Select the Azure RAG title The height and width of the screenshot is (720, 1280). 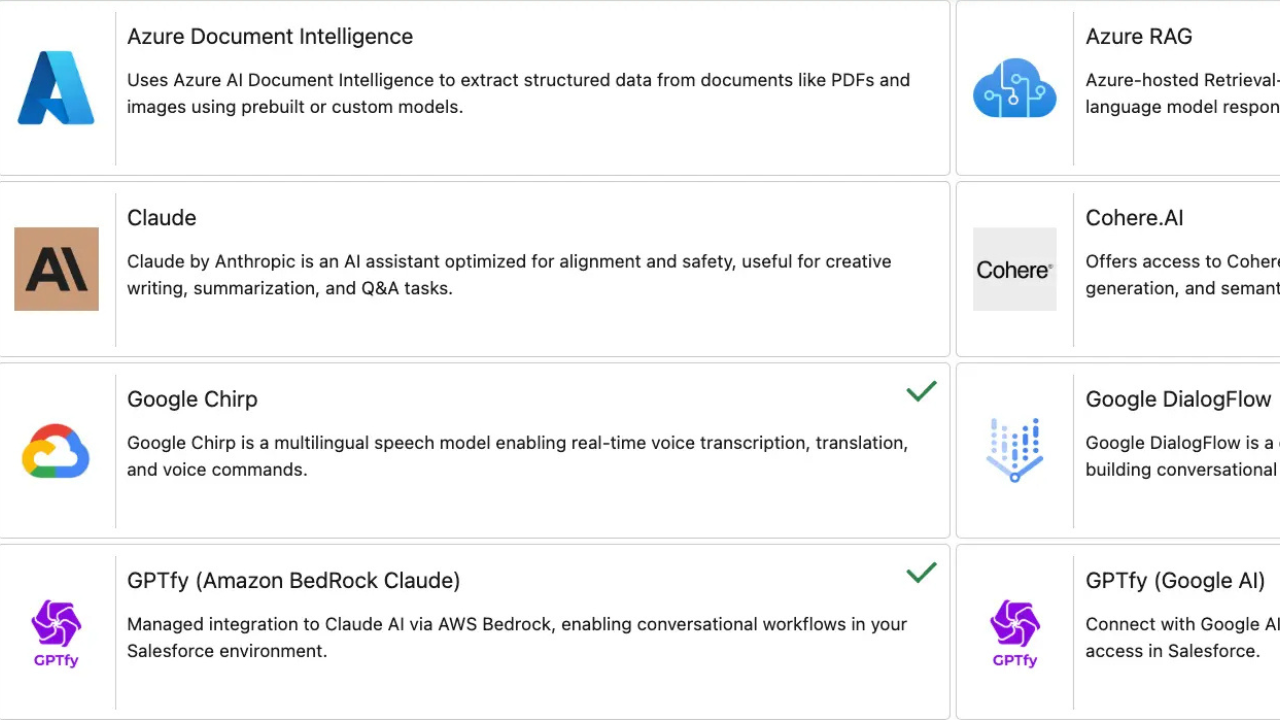1139,37
